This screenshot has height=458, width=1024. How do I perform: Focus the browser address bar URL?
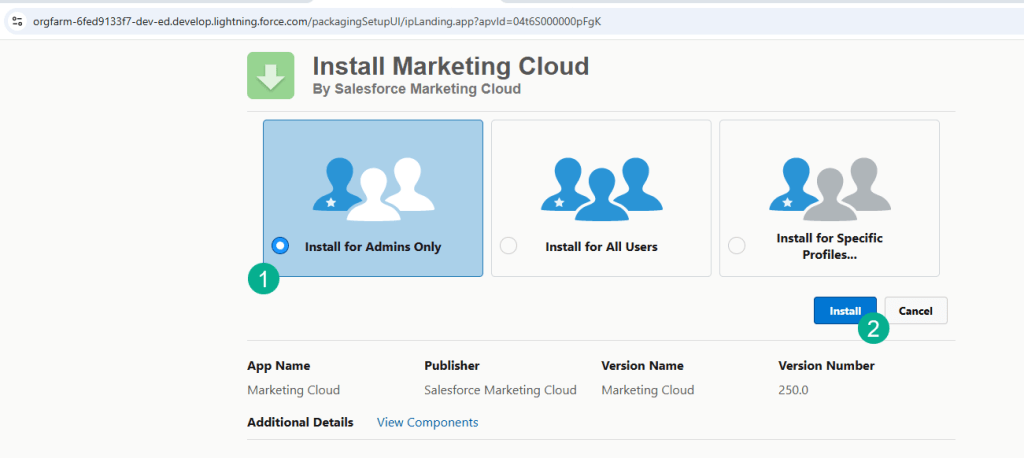pyautogui.click(x=320, y=21)
